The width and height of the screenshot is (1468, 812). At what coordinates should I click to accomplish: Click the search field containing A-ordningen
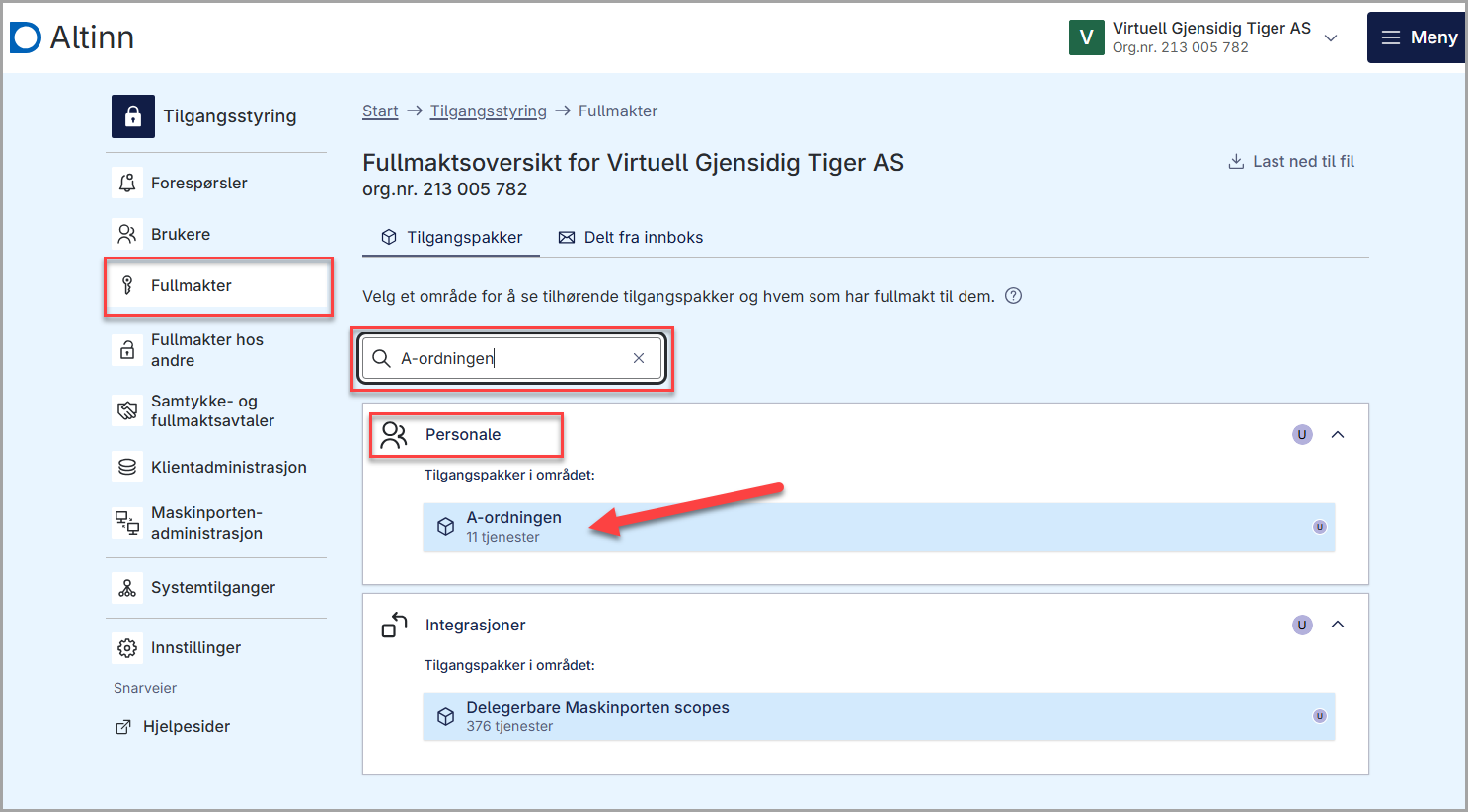coord(511,358)
